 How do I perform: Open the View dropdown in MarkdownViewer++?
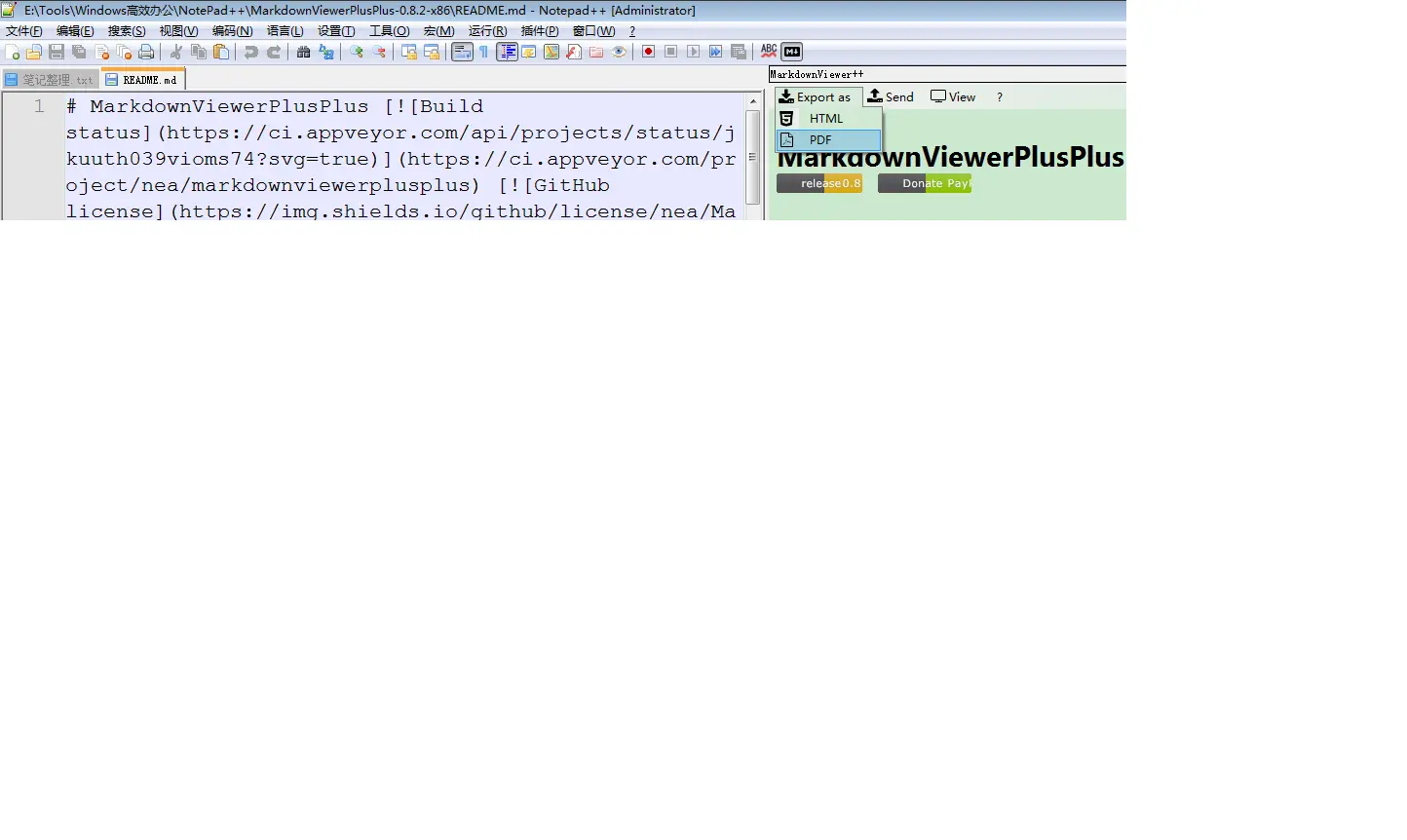click(953, 96)
